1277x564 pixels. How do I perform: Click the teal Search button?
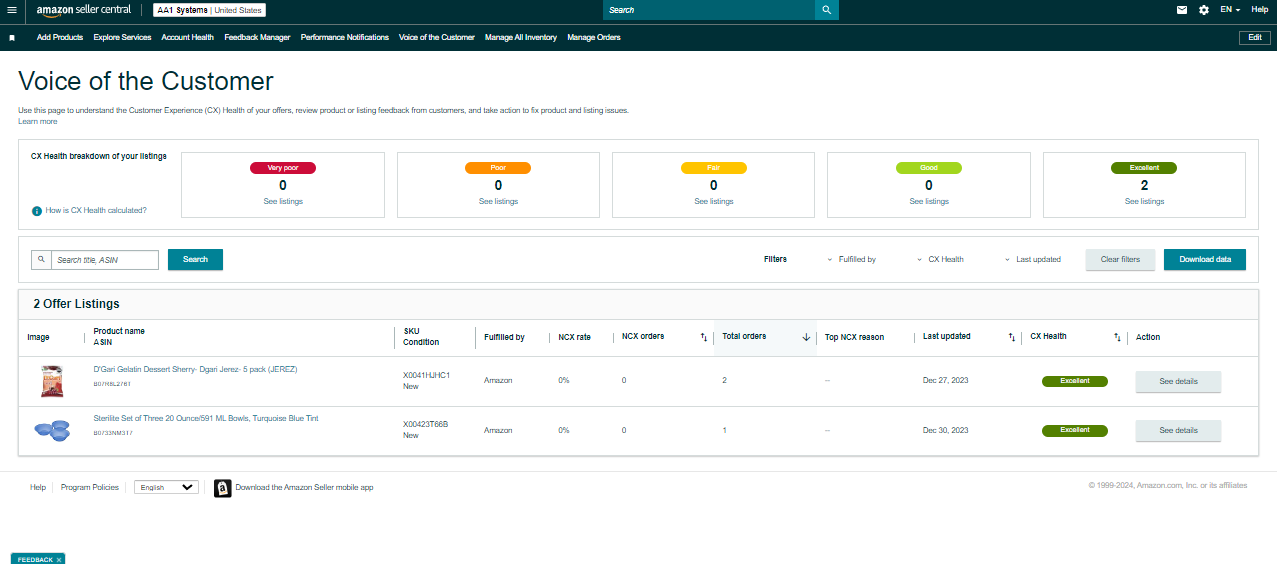point(195,260)
